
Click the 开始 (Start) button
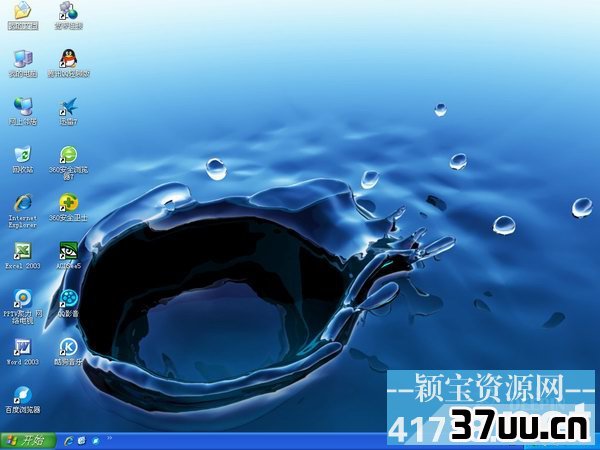click(x=27, y=440)
